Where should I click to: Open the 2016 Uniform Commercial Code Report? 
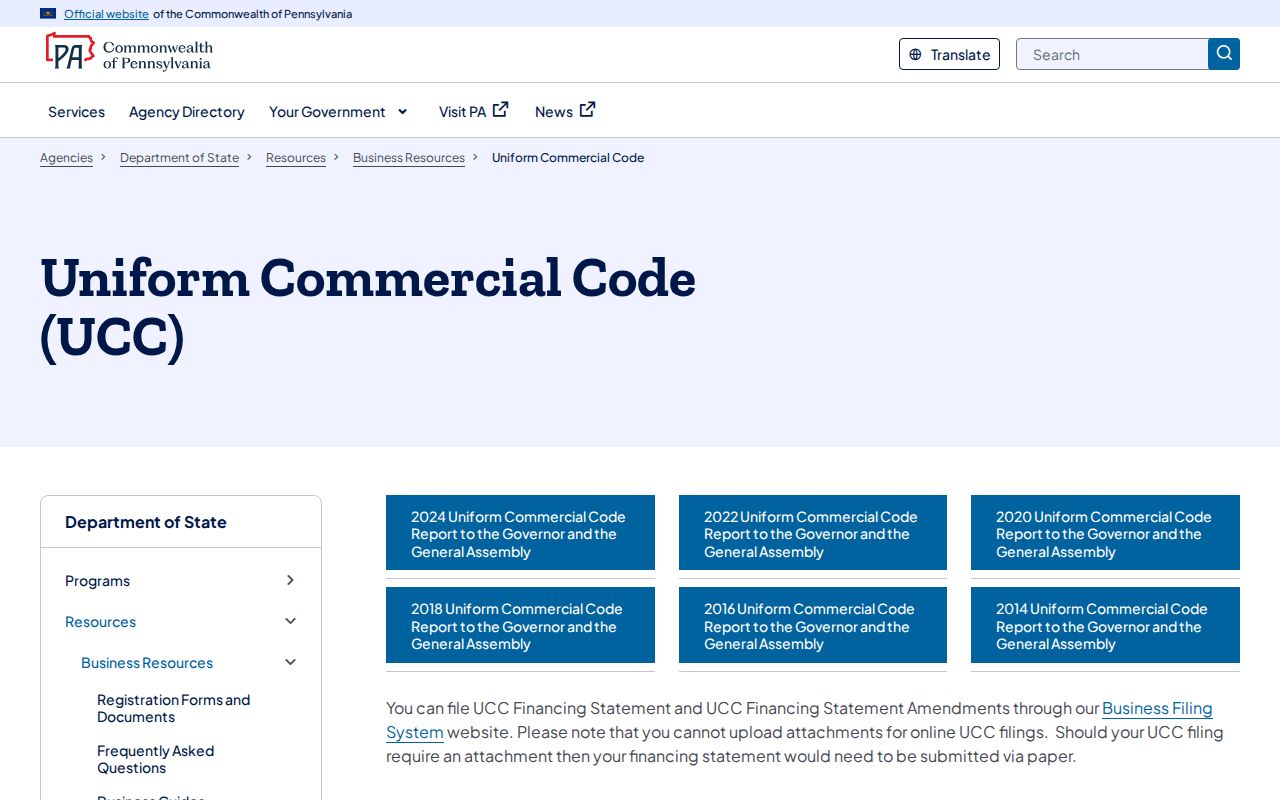tap(813, 625)
